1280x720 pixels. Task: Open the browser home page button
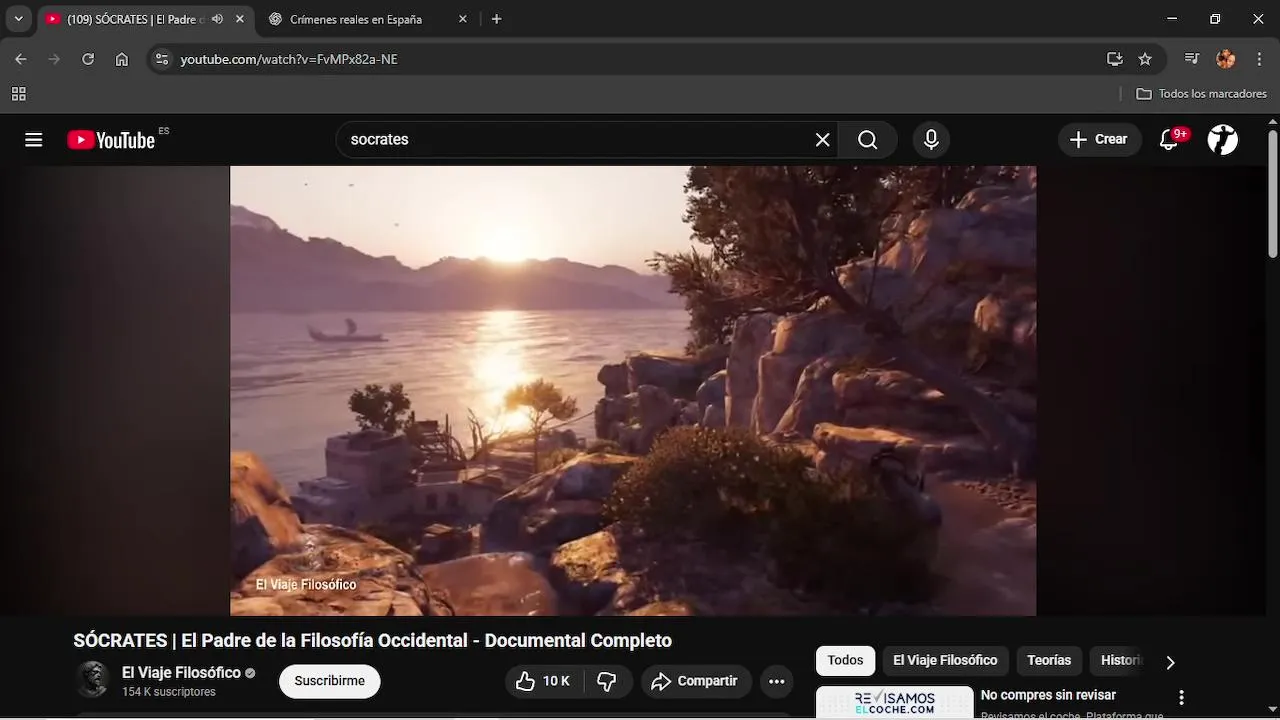(122, 59)
